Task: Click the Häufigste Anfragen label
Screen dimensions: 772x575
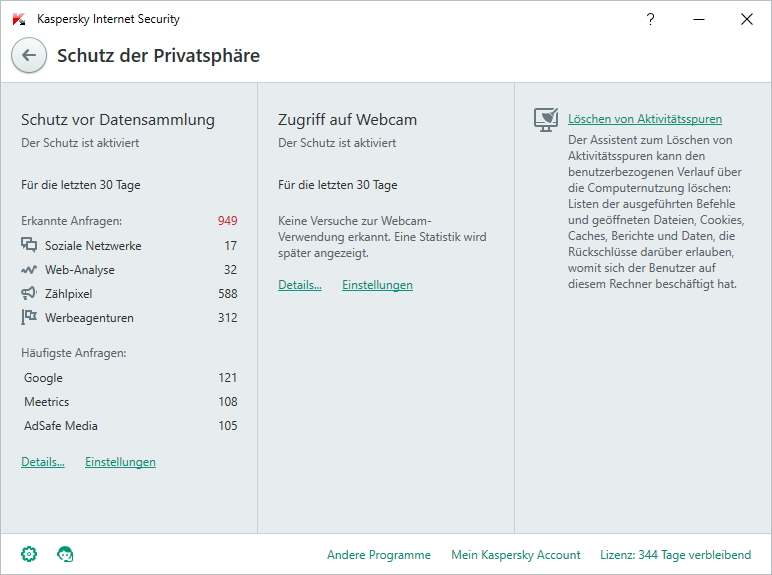Action: [x=73, y=353]
